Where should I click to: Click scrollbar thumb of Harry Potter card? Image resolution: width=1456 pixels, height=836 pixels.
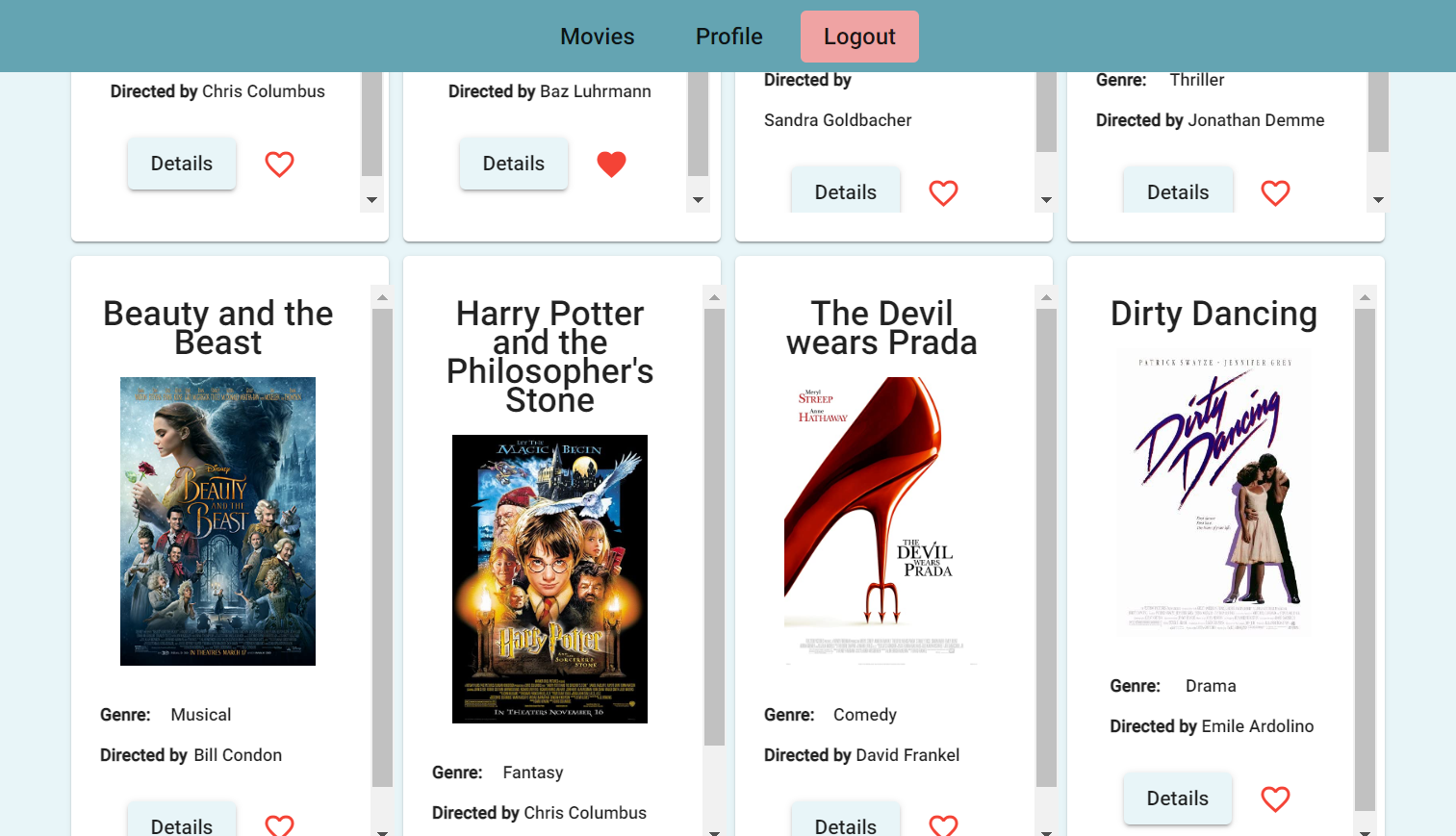tap(714, 527)
